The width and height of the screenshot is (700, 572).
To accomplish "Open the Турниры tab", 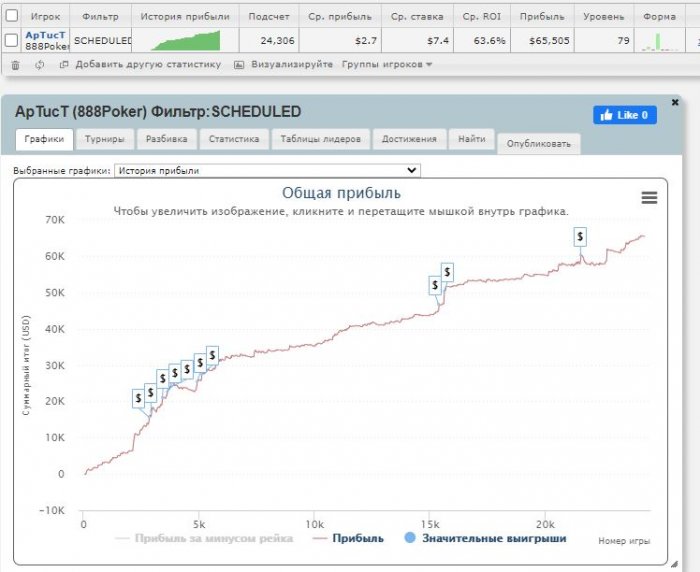I will [x=104, y=139].
